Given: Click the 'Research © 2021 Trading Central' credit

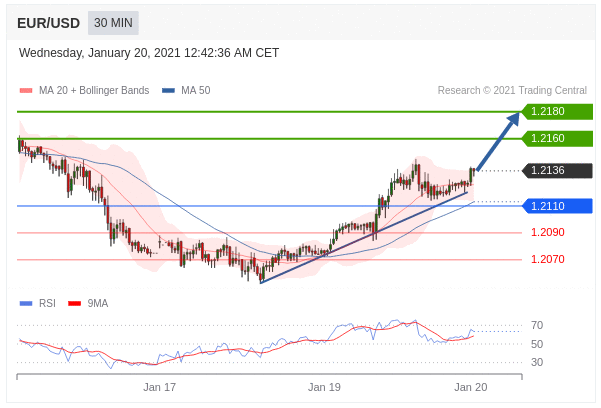Looking at the screenshot, I should tap(512, 90).
